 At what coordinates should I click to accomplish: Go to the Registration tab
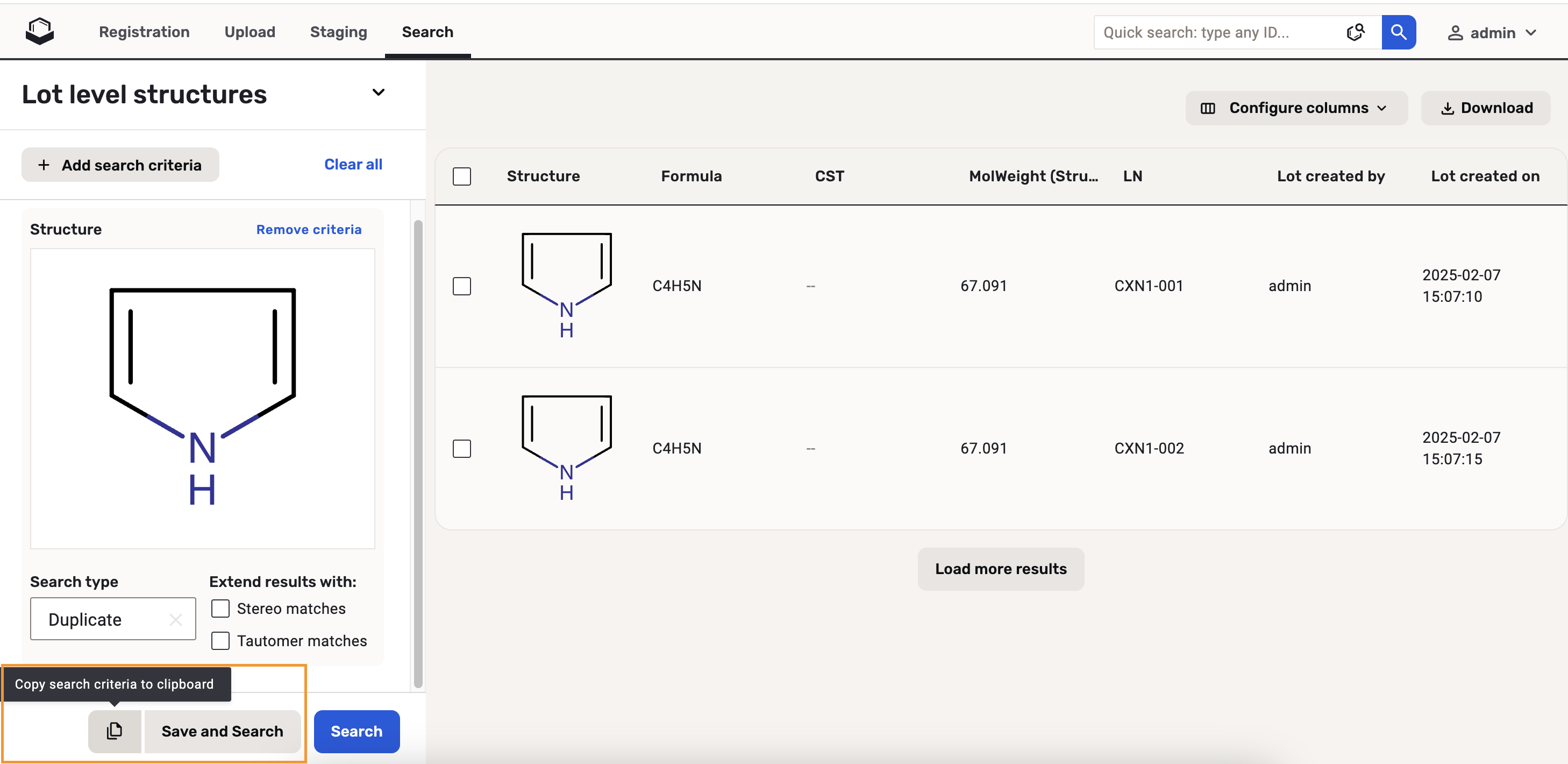coord(144,32)
